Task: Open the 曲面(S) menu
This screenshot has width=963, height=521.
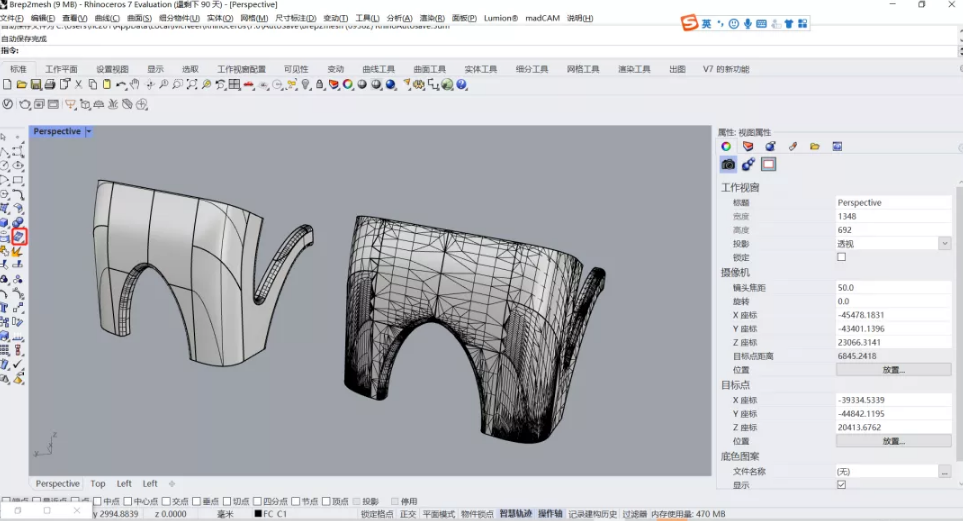Action: 139,18
